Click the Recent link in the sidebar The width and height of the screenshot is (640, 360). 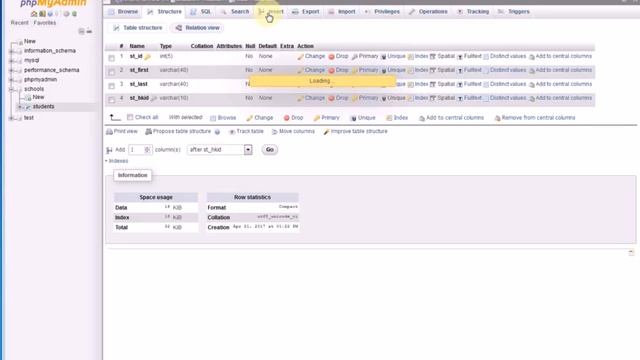click(x=20, y=23)
